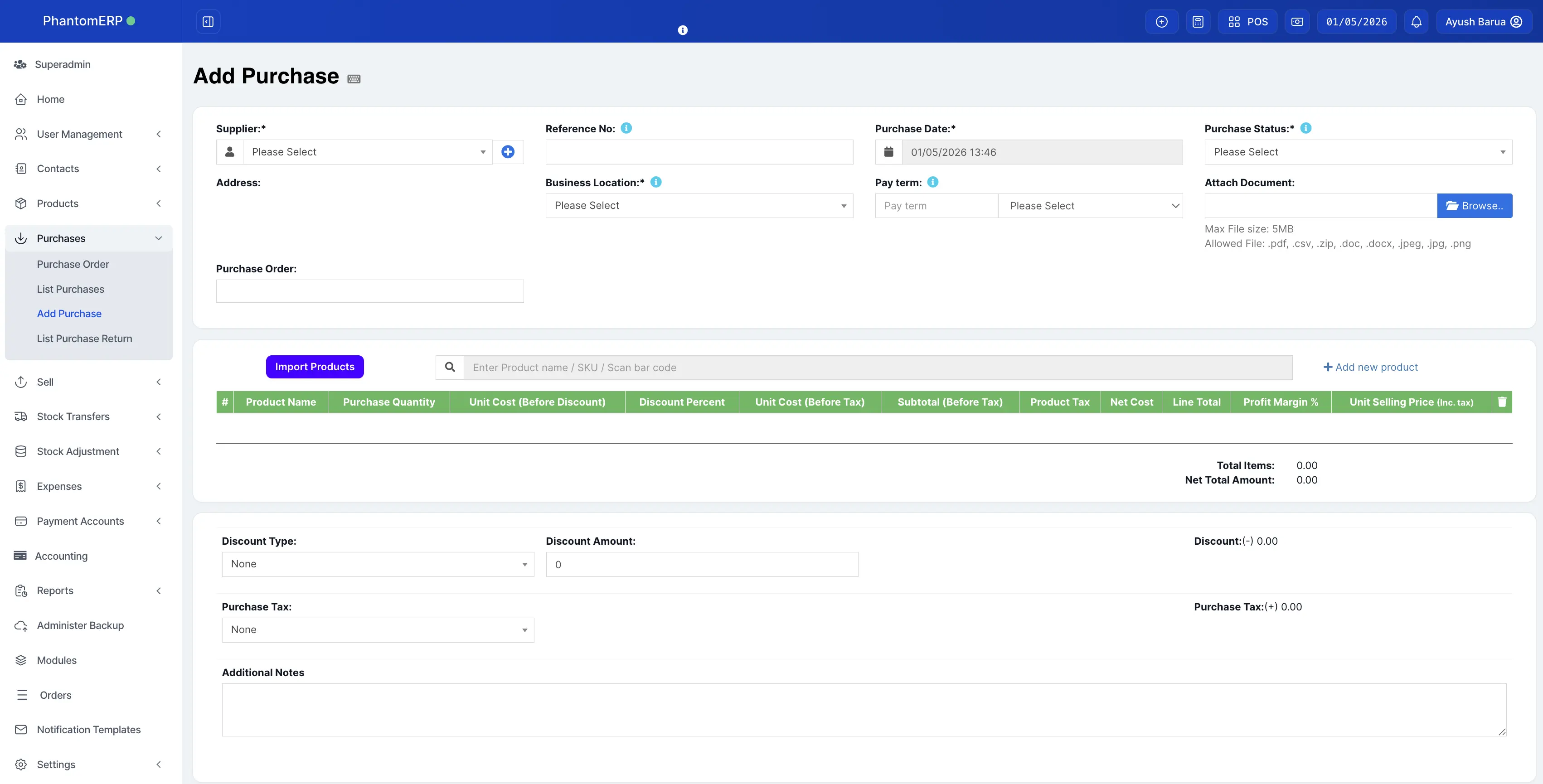The height and width of the screenshot is (784, 1543).
Task: Open List Purchases in sidebar
Action: 71,289
